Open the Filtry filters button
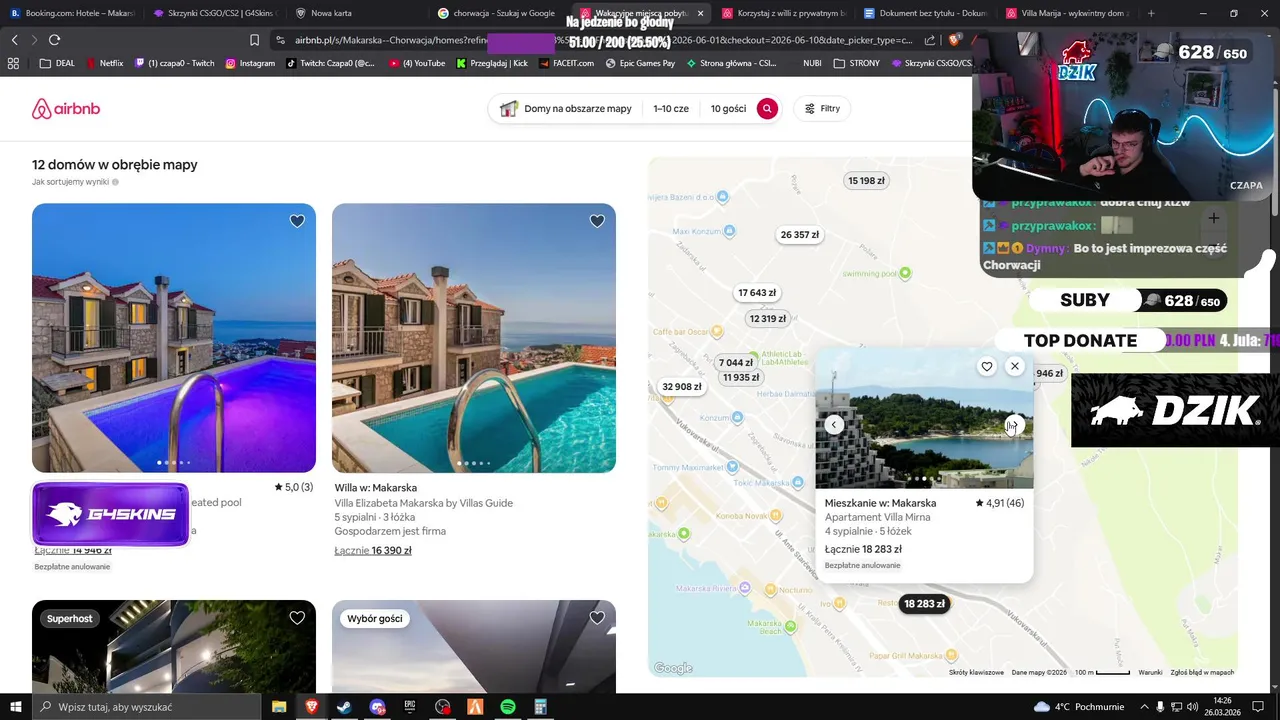Image resolution: width=1280 pixels, height=720 pixels. 822,109
